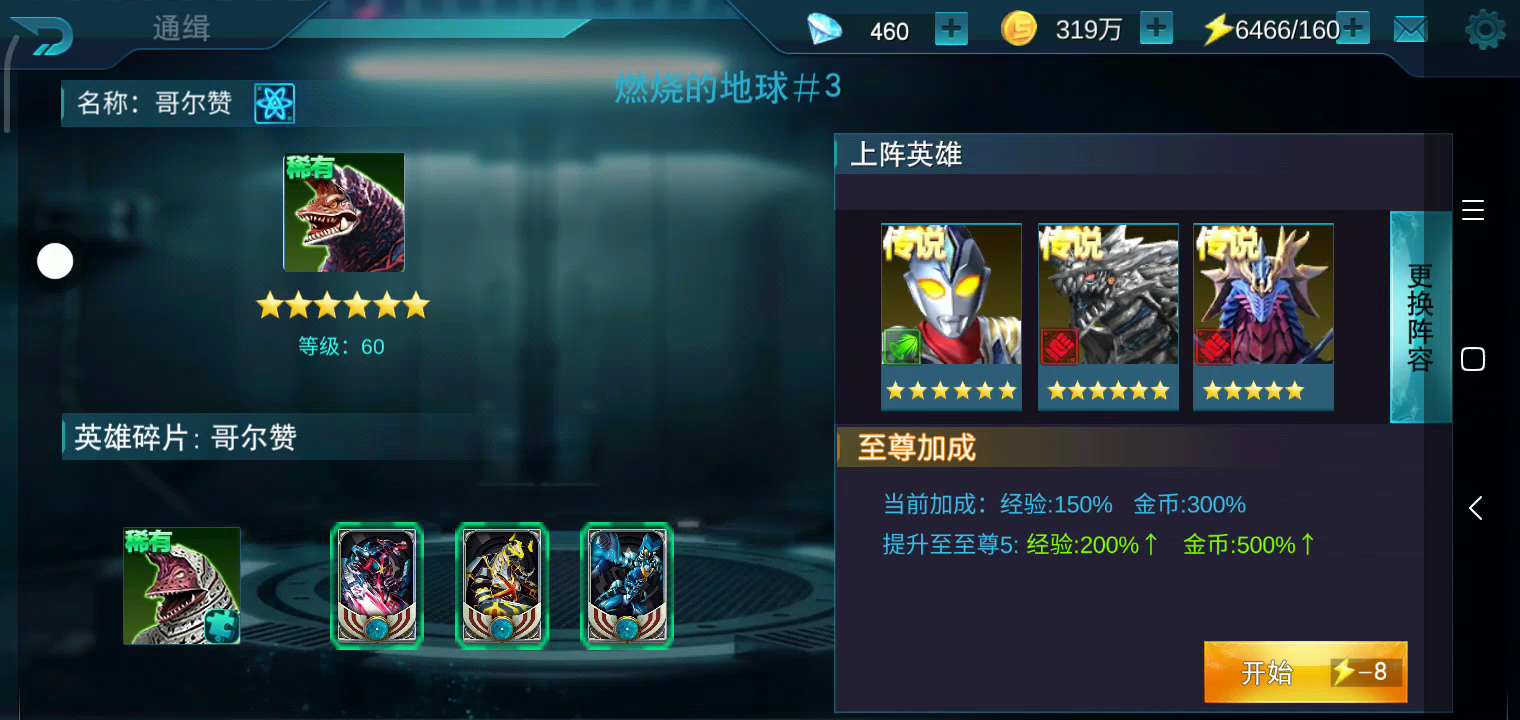Select the red hero card reward
Image resolution: width=1520 pixels, height=720 pixels.
[377, 585]
